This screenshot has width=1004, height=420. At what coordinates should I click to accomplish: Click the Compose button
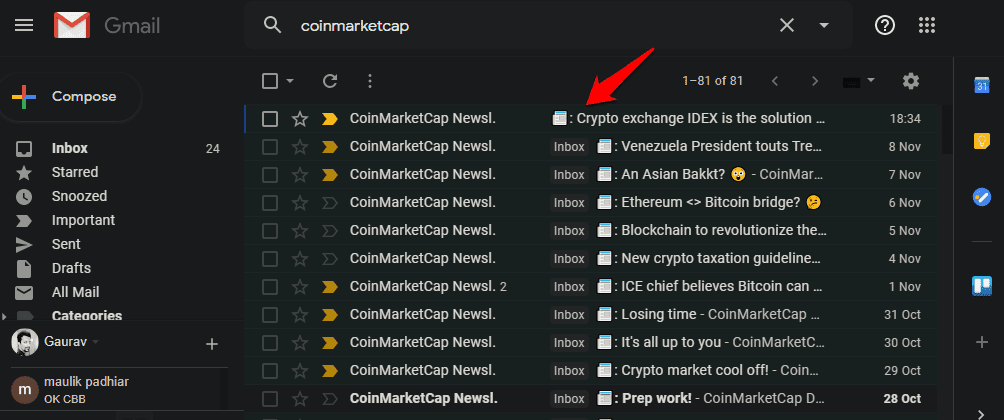pyautogui.click(x=70, y=97)
